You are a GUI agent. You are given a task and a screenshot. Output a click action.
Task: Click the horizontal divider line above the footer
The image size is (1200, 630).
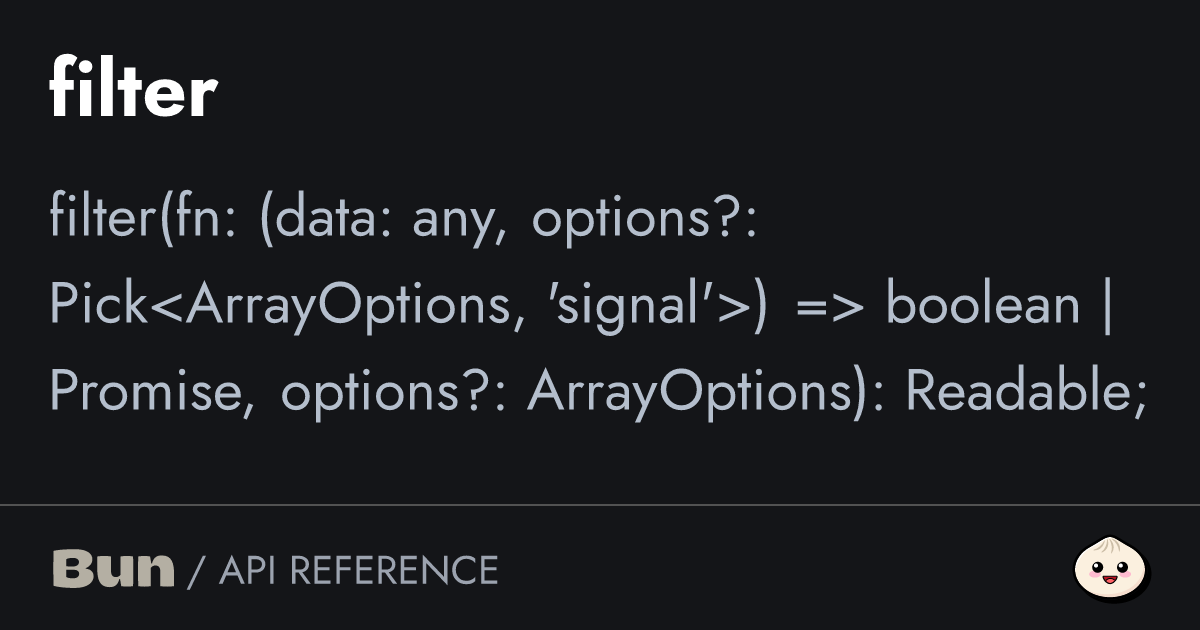pos(600,505)
